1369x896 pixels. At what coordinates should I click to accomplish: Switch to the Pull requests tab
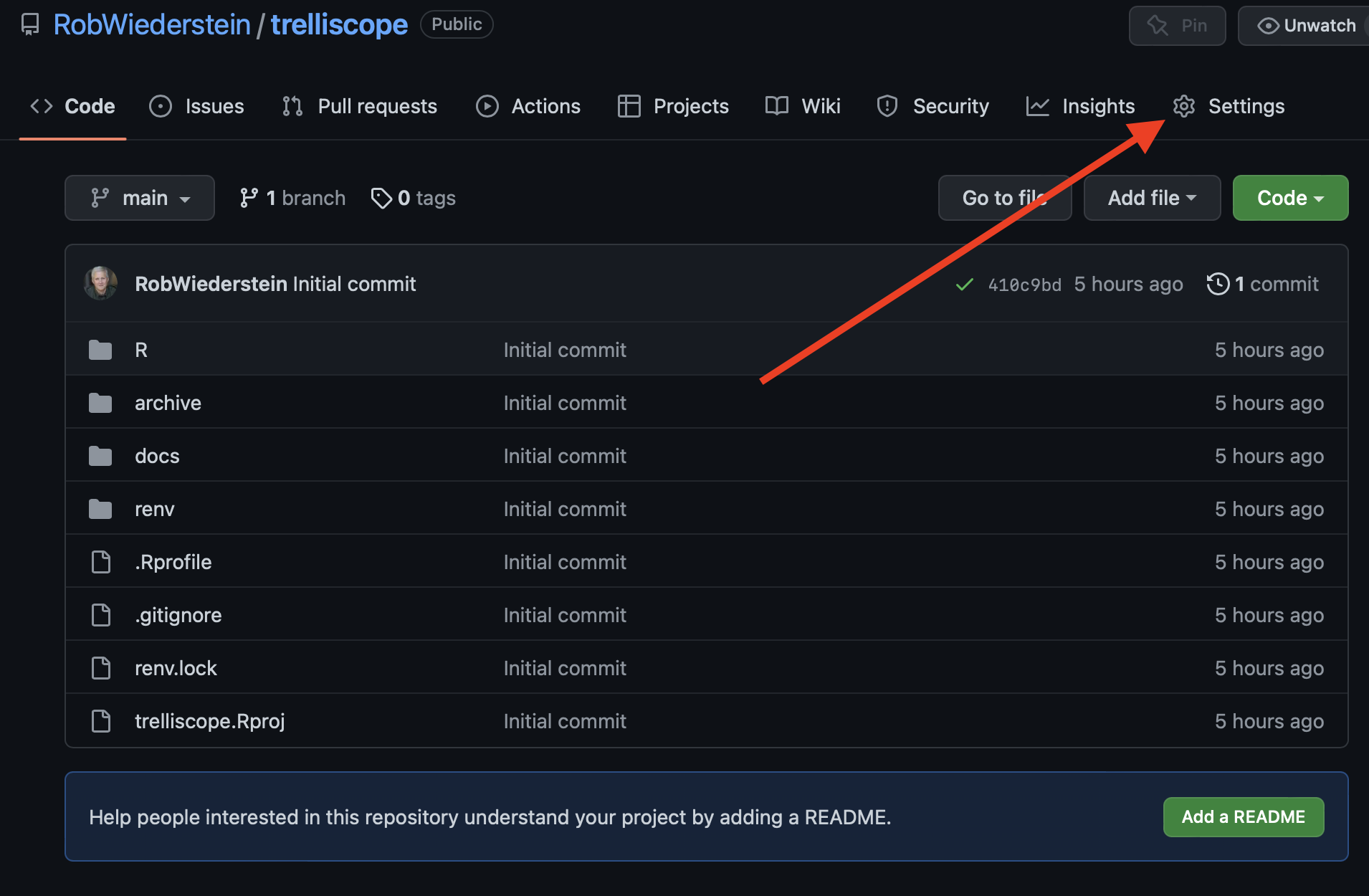360,106
